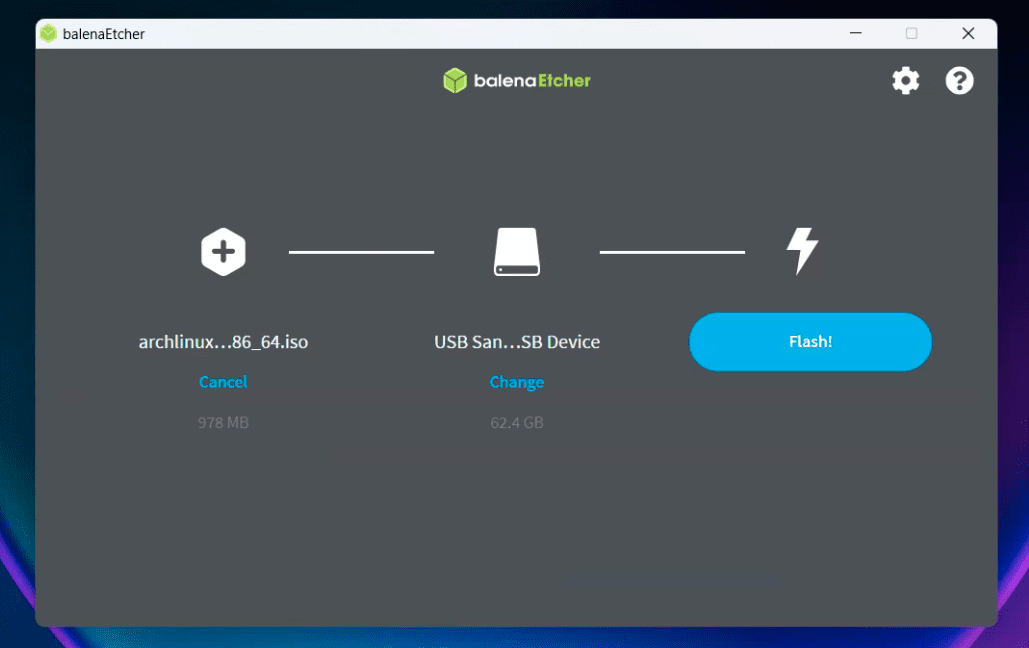Click the balenaEtcher title bar app icon
1029x648 pixels.
coord(48,33)
